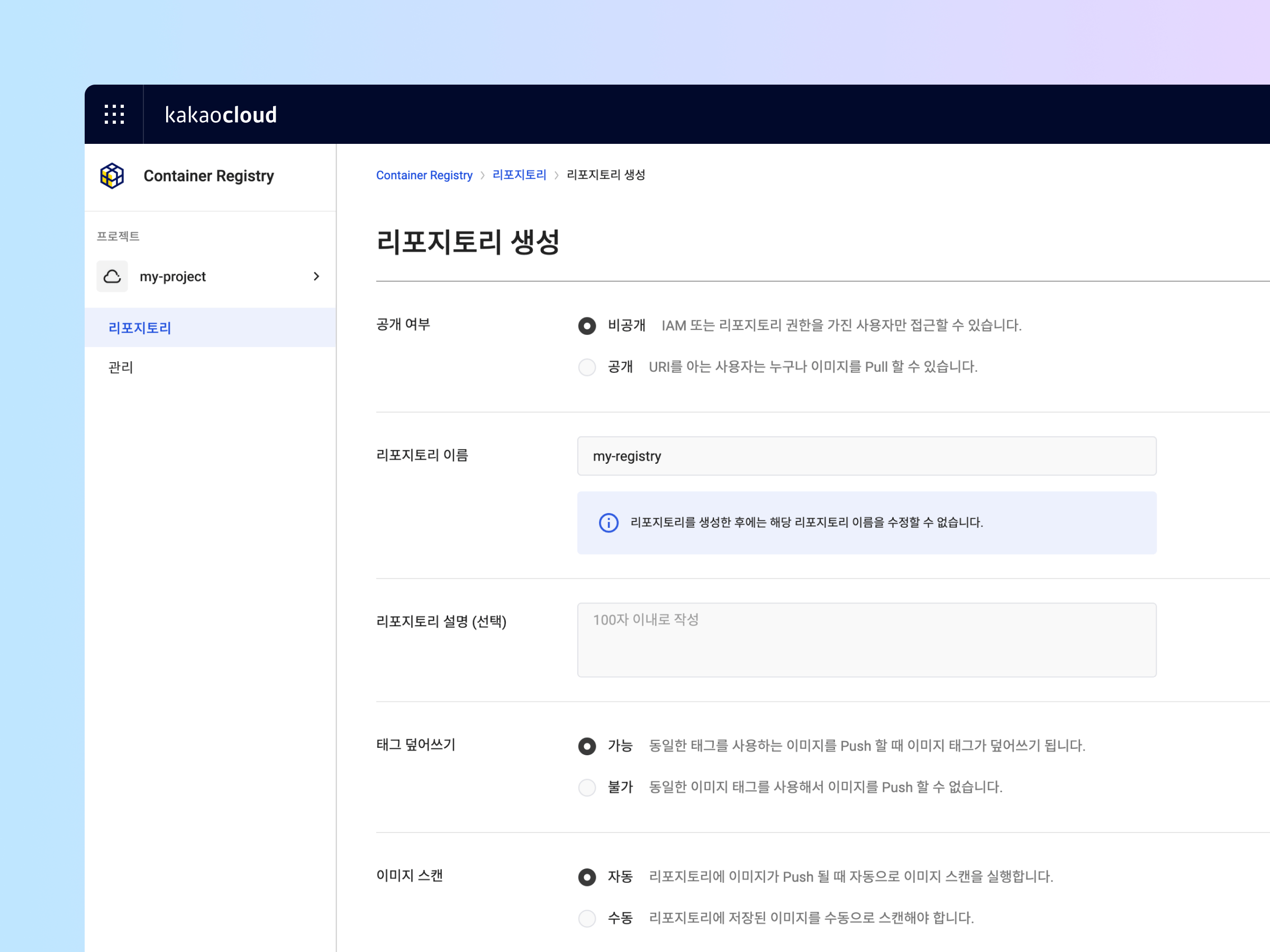
Task: Focus the repository name input field
Action: [866, 456]
